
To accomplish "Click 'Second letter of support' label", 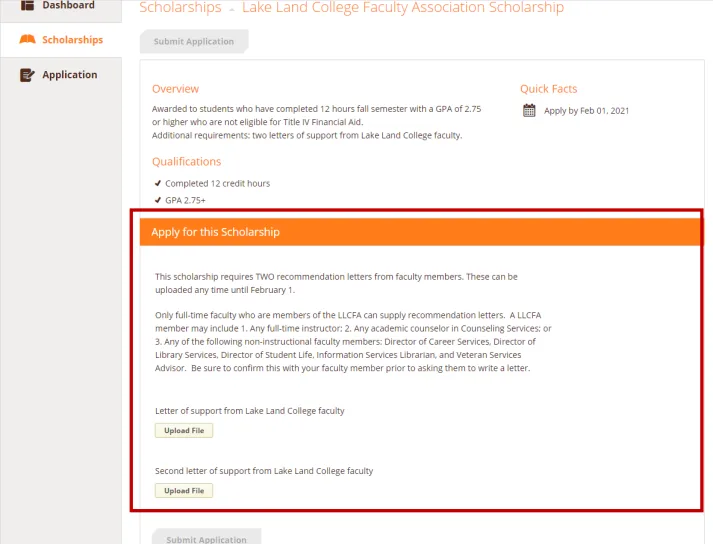I will tap(264, 471).
